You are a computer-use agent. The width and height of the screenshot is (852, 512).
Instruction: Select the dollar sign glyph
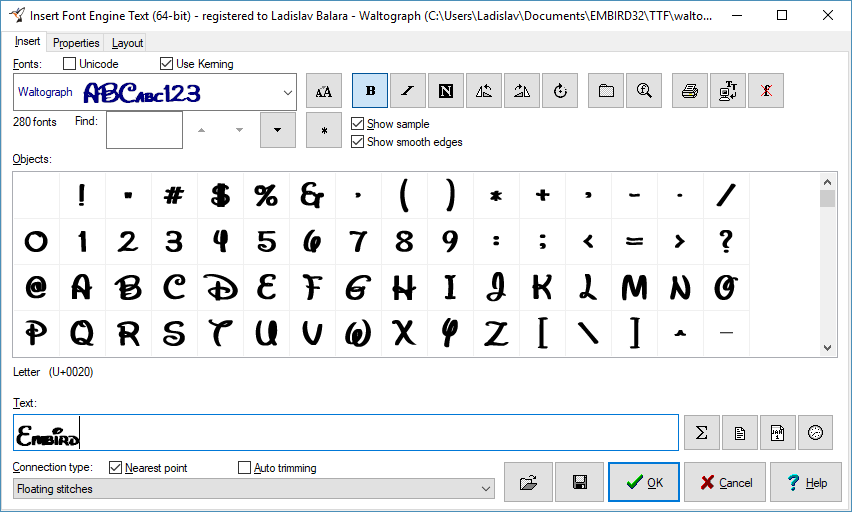coord(220,195)
